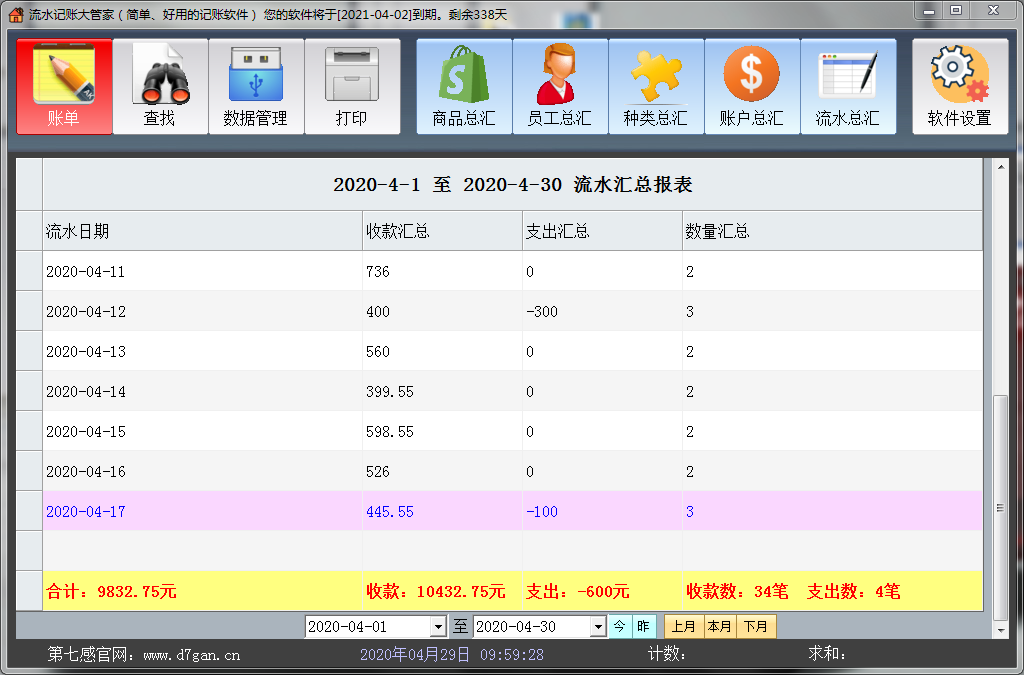Open the 账单 (Bills) module
This screenshot has height=675, width=1024.
pyautogui.click(x=63, y=87)
